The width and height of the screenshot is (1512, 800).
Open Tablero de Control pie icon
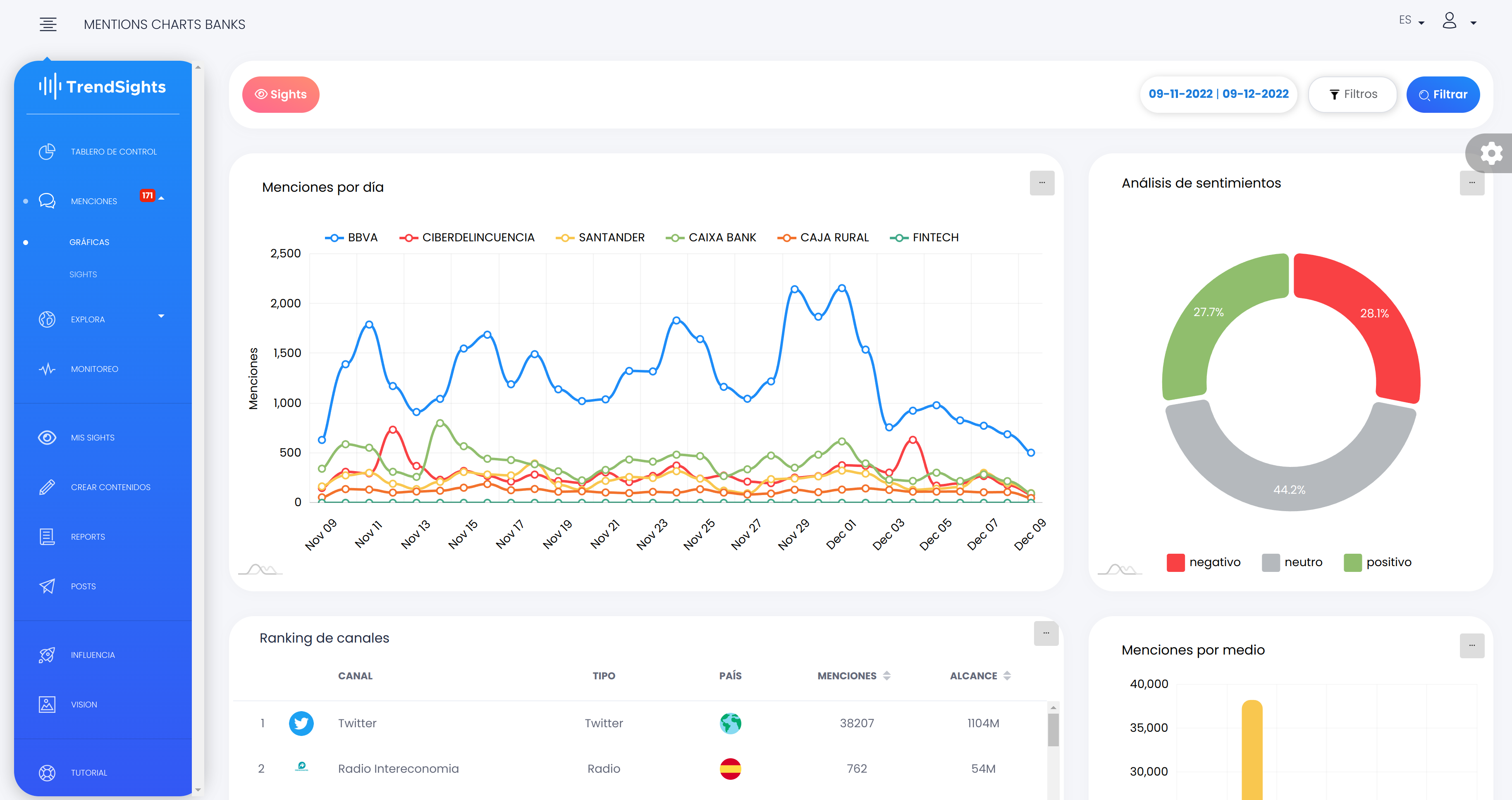47,152
